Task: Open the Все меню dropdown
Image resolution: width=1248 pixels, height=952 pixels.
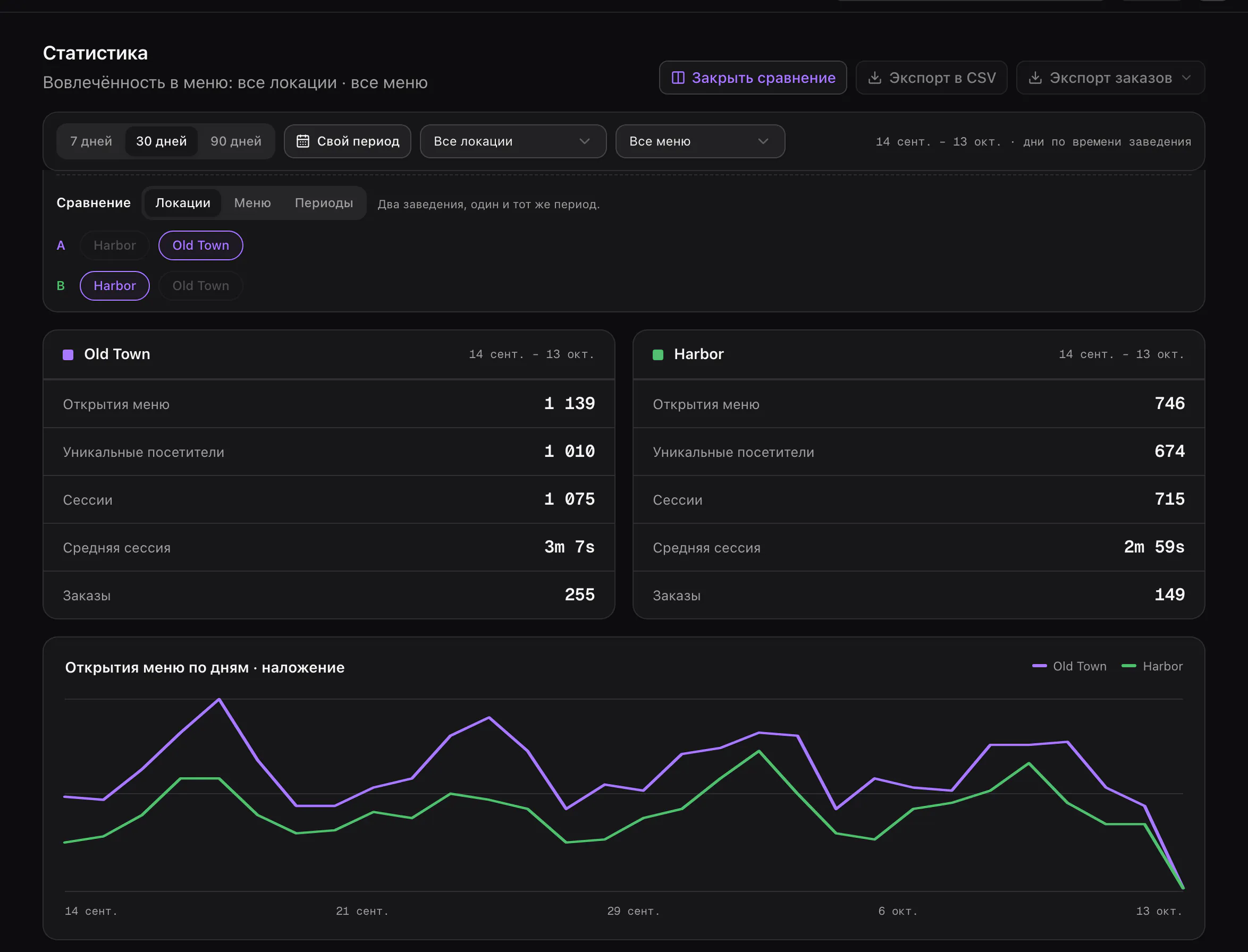Action: tap(699, 141)
